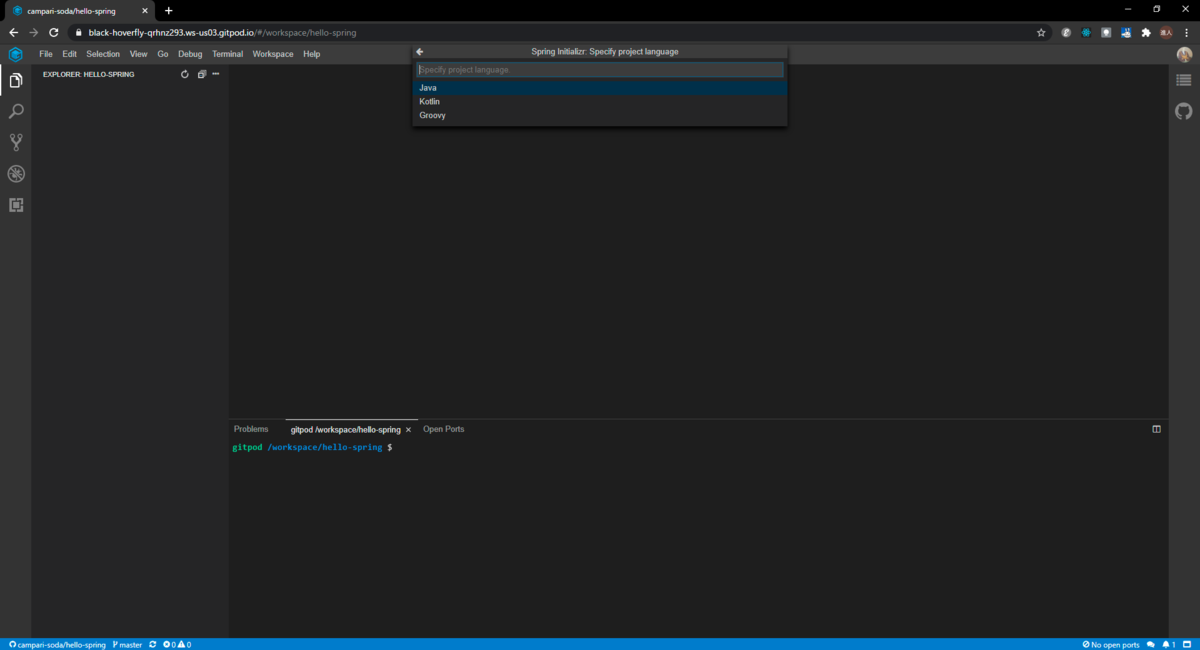Open the Extensions view in activity bar
The width and height of the screenshot is (1200, 650).
point(16,205)
